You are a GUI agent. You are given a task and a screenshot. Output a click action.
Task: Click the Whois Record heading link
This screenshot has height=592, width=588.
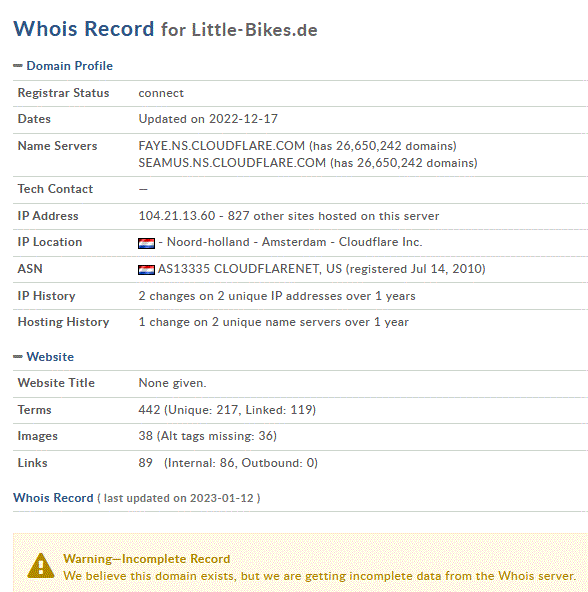(x=53, y=498)
